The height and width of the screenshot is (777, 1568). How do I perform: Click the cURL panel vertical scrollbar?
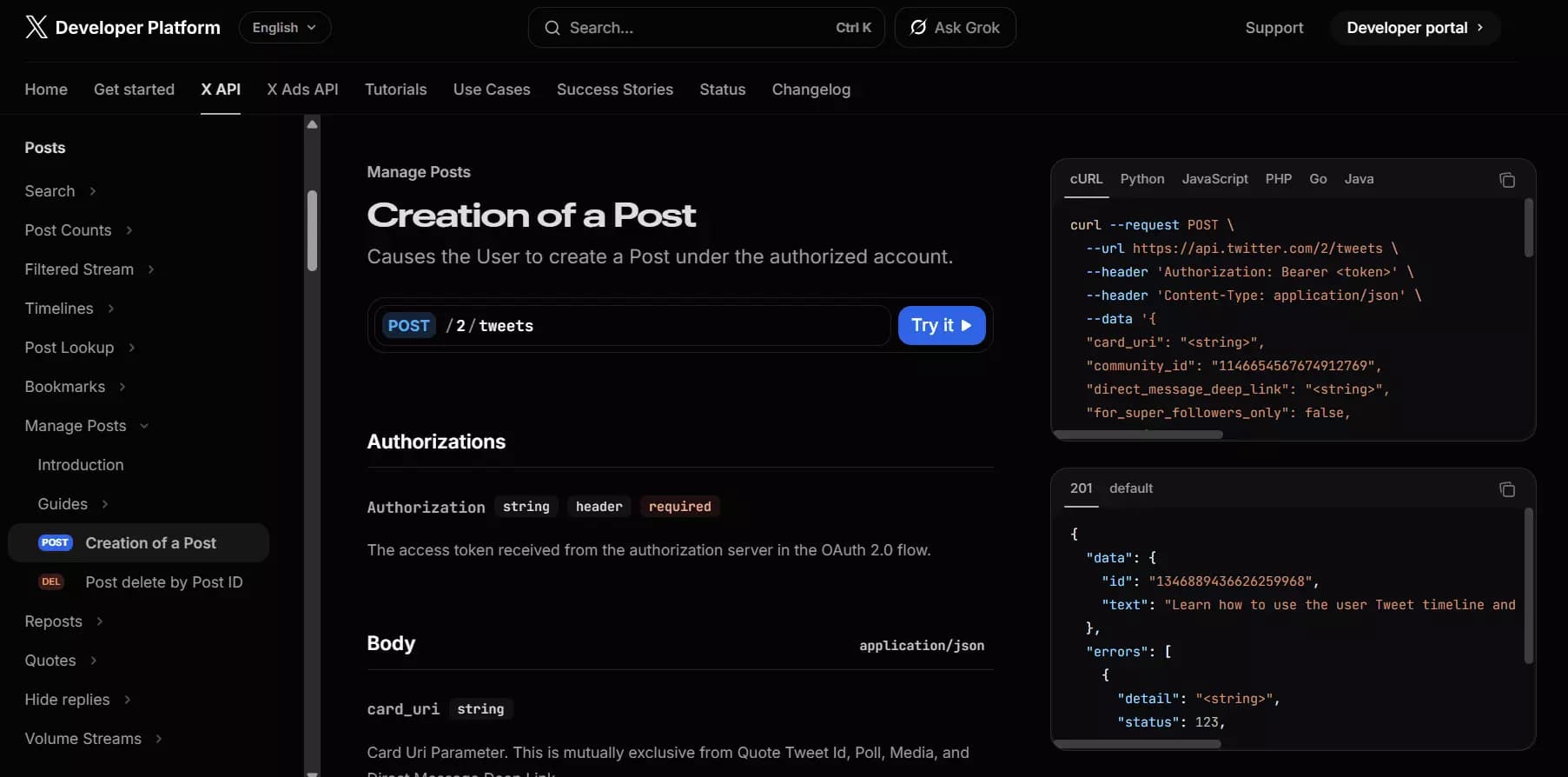pyautogui.click(x=1529, y=228)
